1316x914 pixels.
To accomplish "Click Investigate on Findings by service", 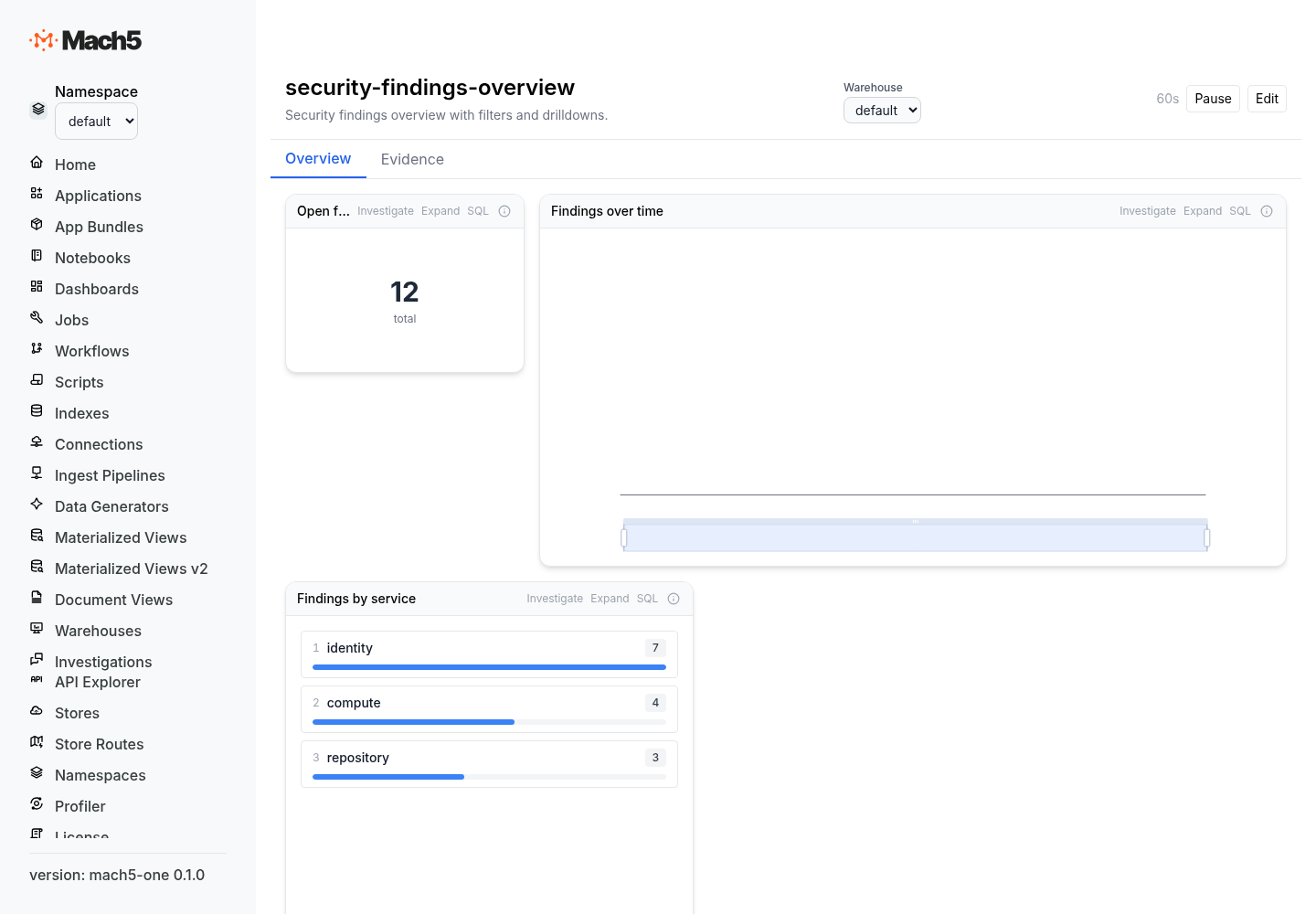I will (555, 599).
